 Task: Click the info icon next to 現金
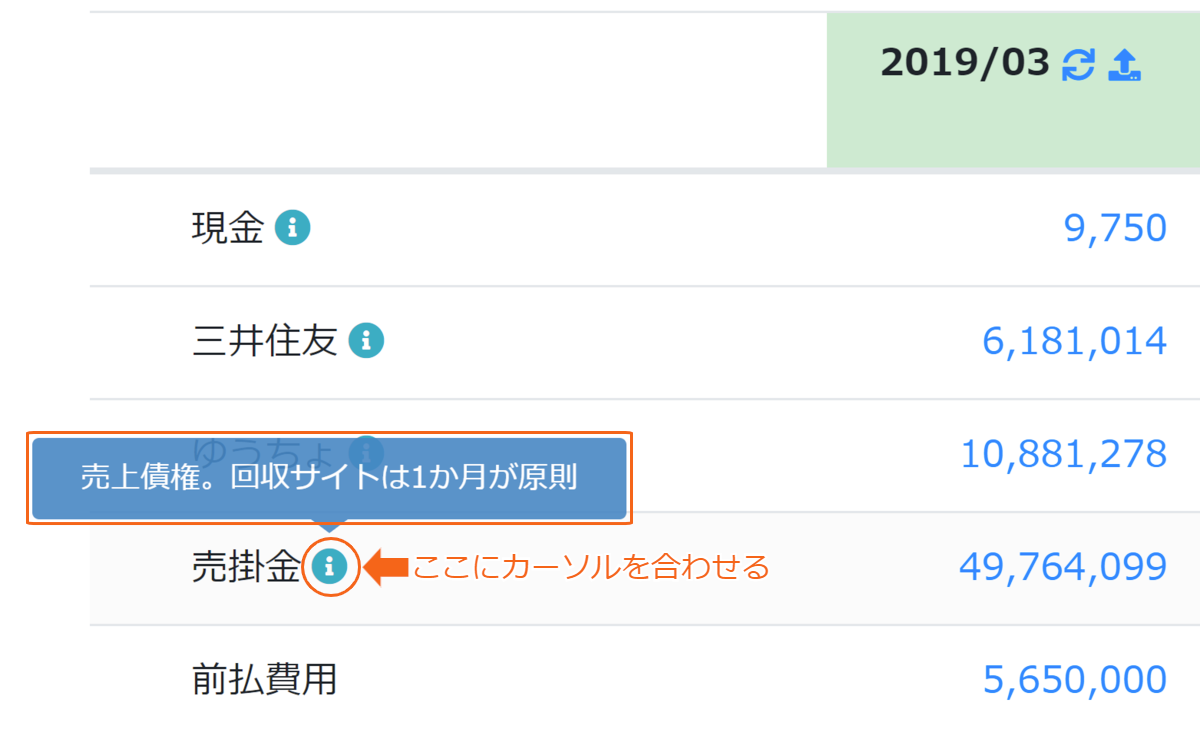pyautogui.click(x=292, y=229)
